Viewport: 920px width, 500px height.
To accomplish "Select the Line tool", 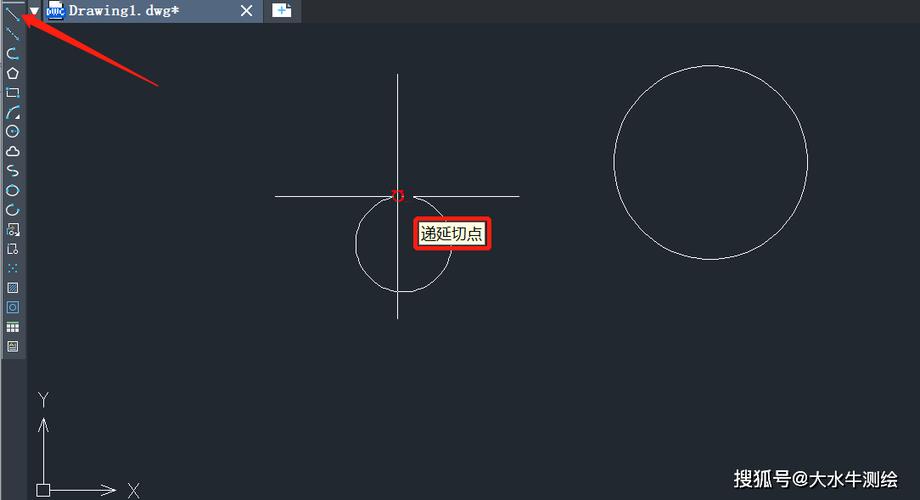I will (x=12, y=13).
